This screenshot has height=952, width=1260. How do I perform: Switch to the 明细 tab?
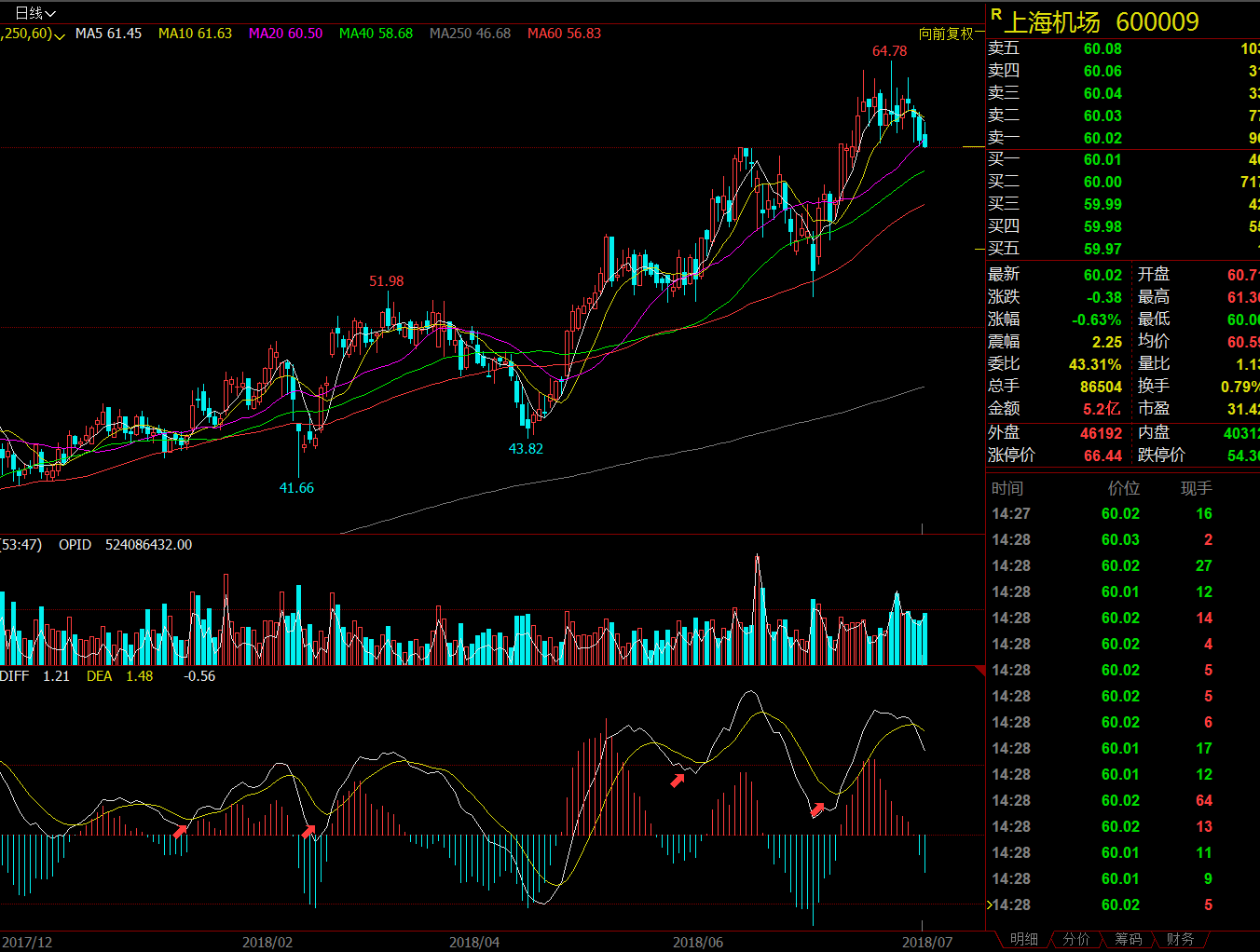pyautogui.click(x=1024, y=939)
